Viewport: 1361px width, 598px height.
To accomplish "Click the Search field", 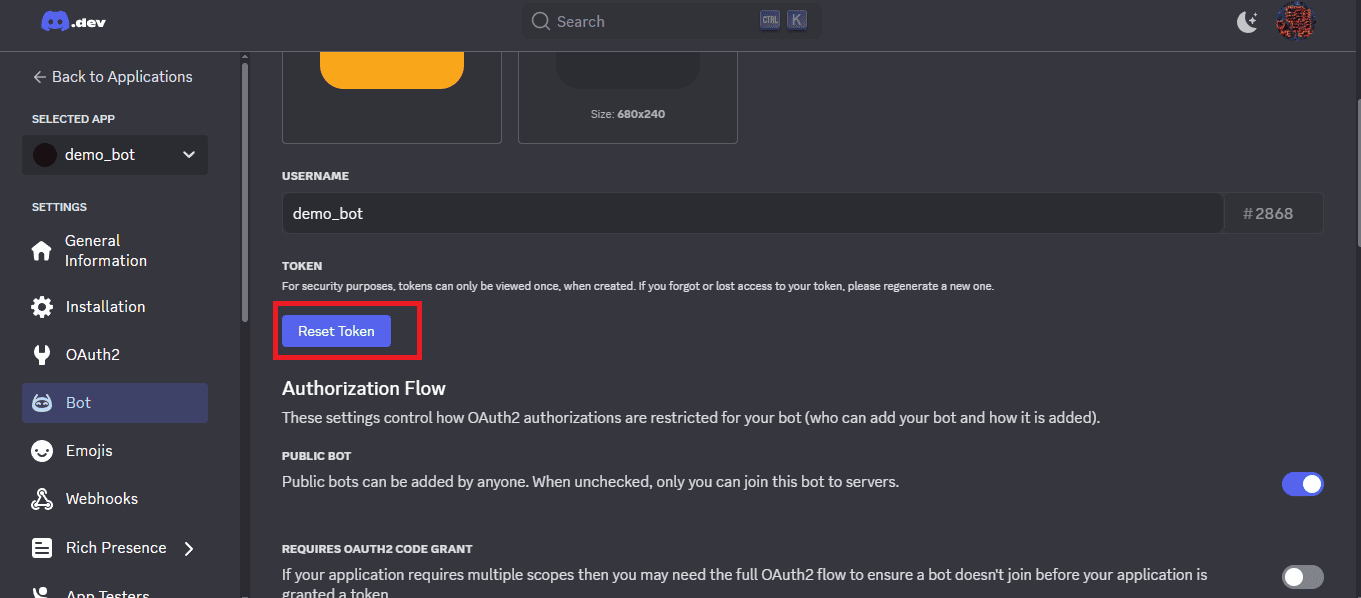I will tap(671, 21).
